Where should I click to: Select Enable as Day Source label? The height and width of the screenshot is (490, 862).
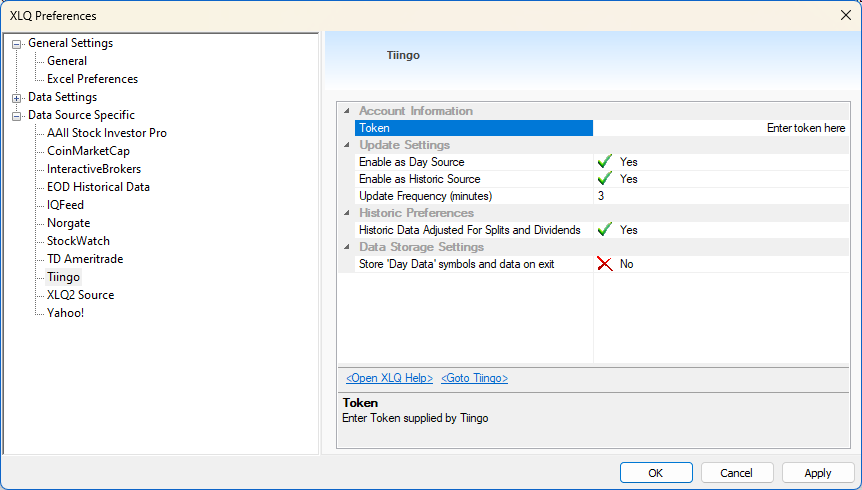click(412, 162)
